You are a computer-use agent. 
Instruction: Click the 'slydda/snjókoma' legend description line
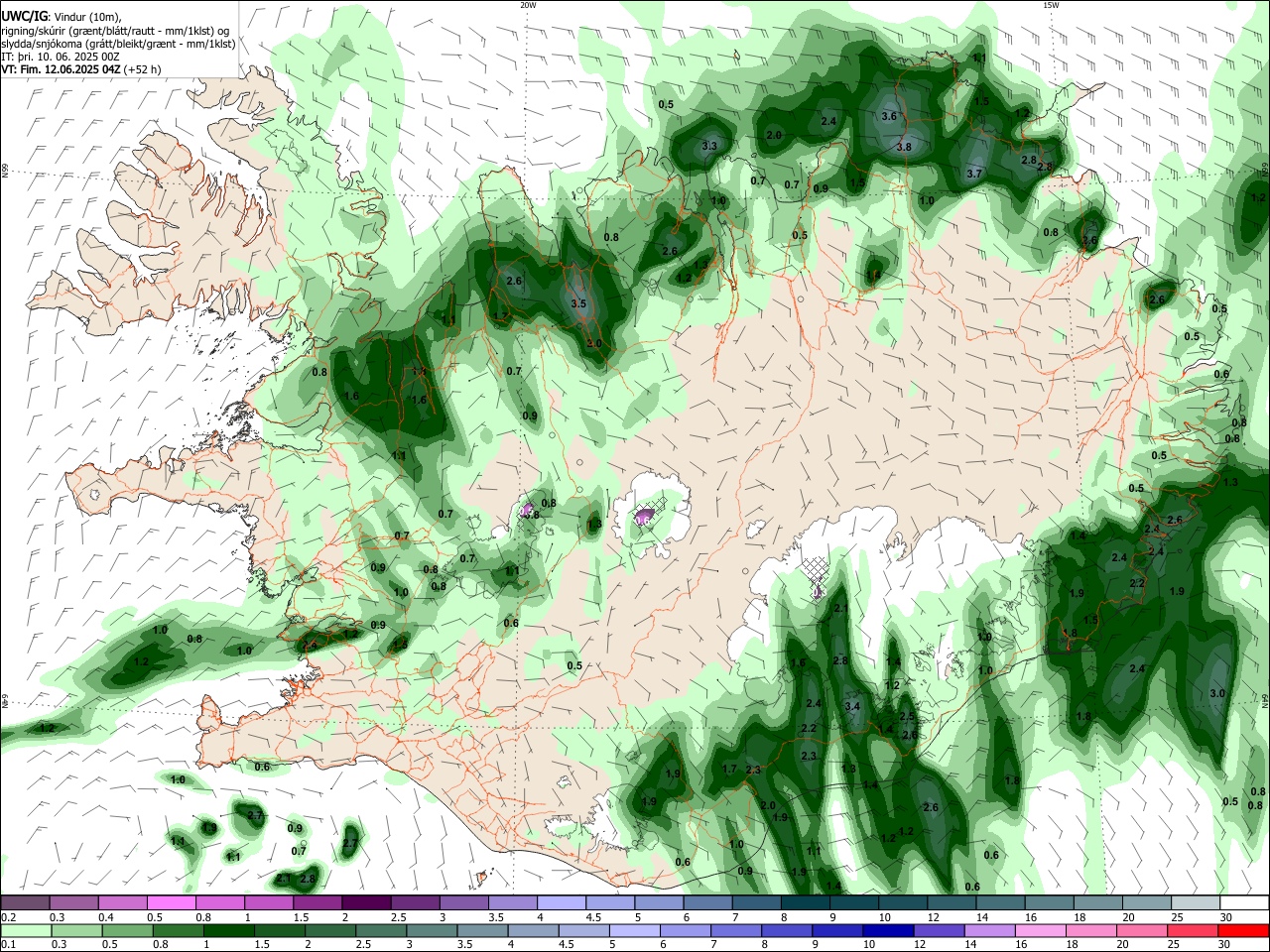[x=118, y=44]
